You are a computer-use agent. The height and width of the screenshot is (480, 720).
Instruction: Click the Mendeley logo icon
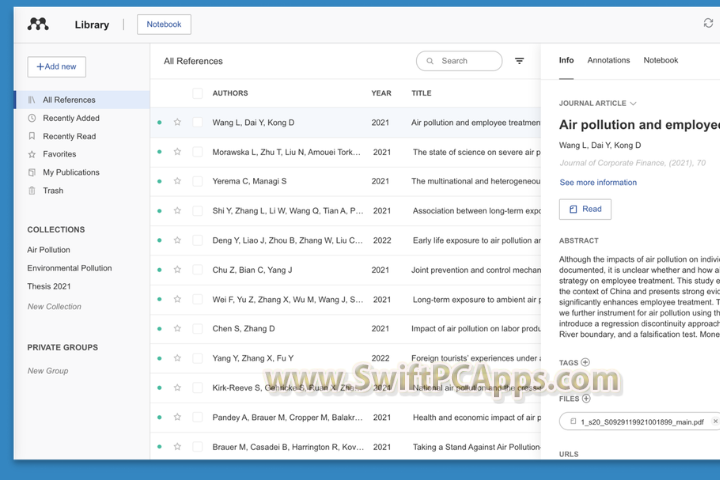(38, 24)
